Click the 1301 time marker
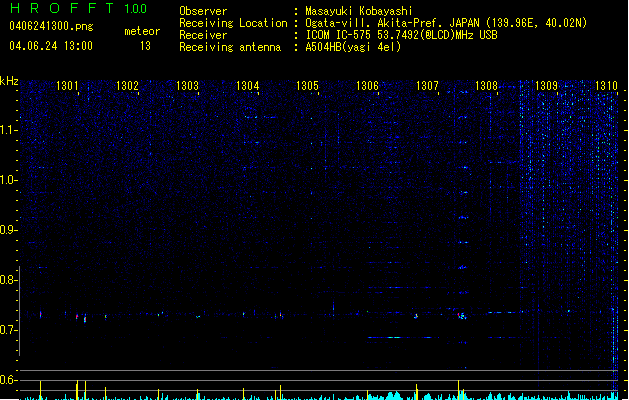Image resolution: width=629 pixels, height=400 pixels. [67, 86]
